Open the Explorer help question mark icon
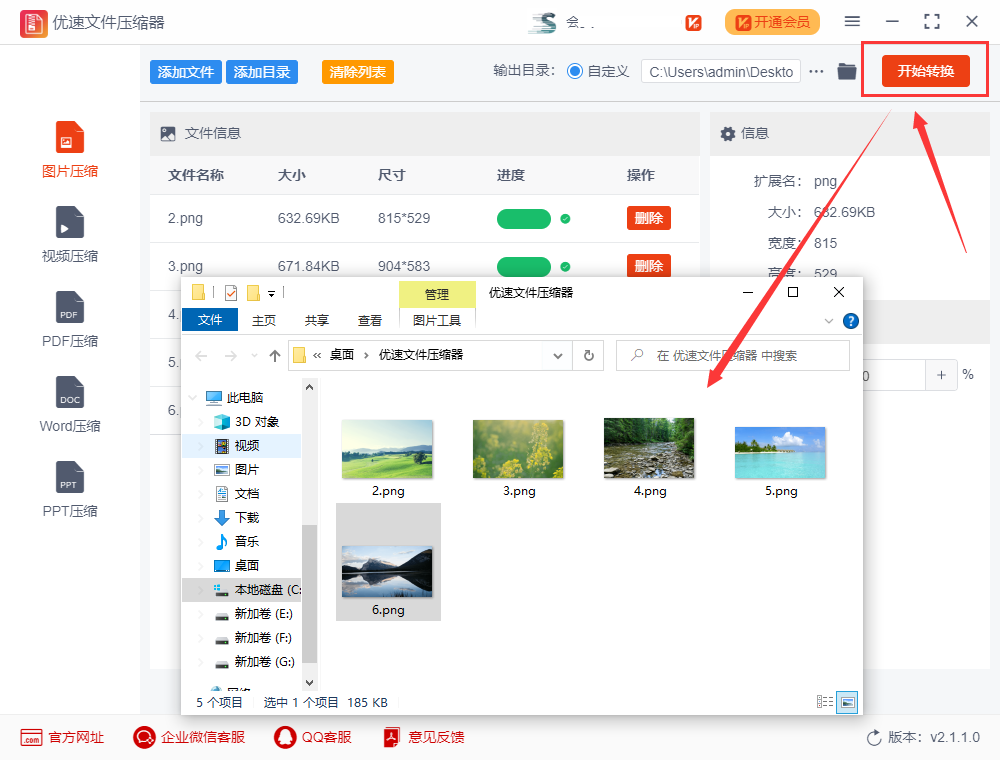The height and width of the screenshot is (760, 1000). 850,321
